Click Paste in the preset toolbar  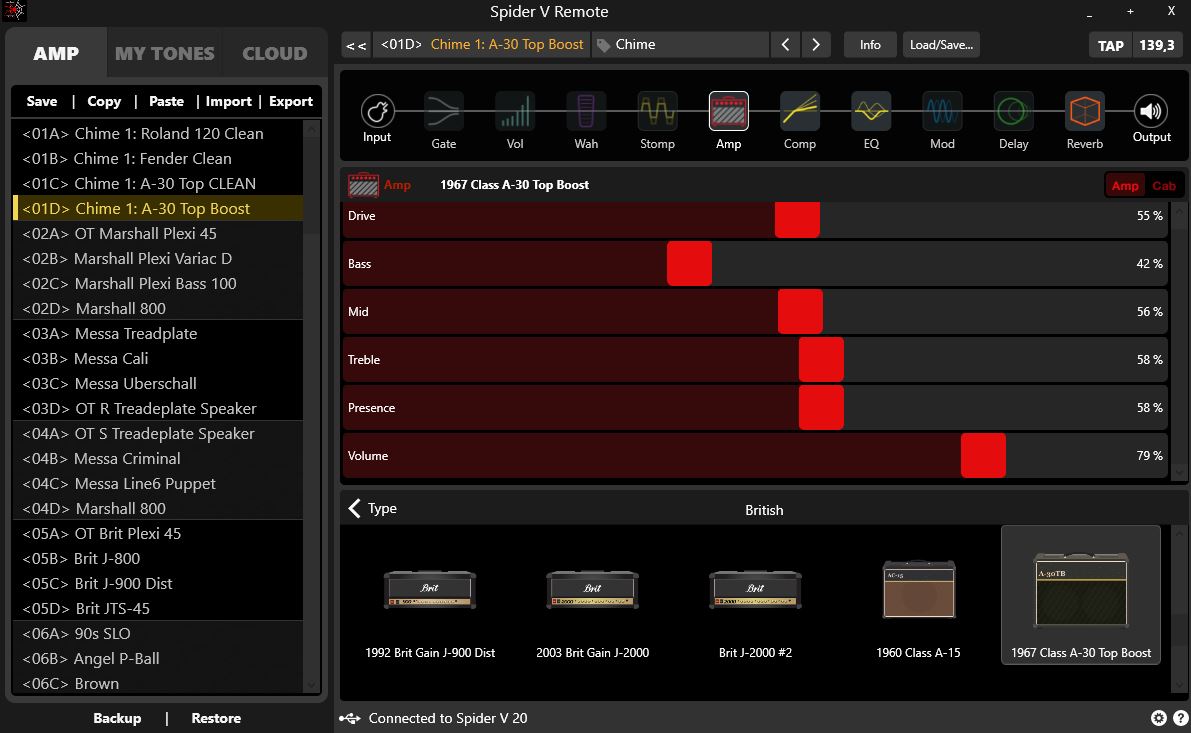tap(166, 101)
